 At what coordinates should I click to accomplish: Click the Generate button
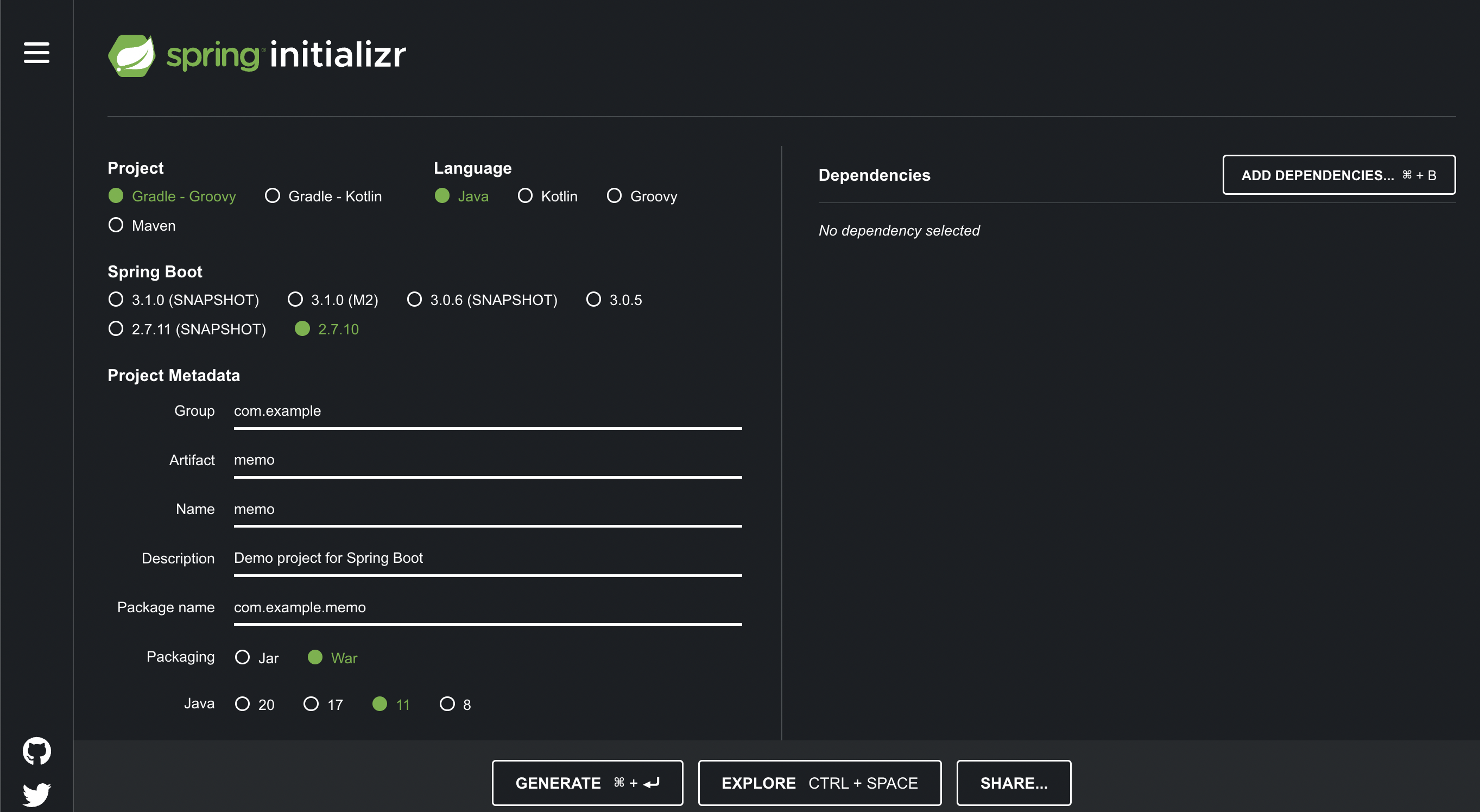(587, 783)
